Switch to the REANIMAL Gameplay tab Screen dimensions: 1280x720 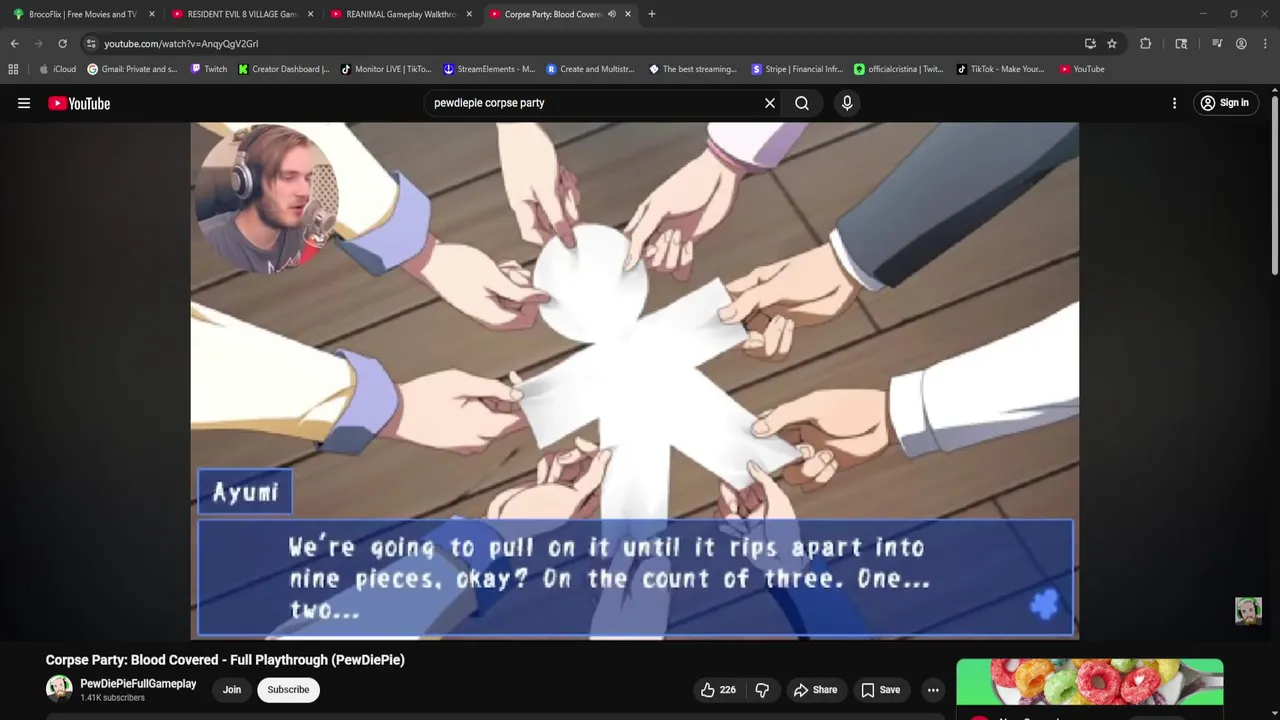click(400, 14)
